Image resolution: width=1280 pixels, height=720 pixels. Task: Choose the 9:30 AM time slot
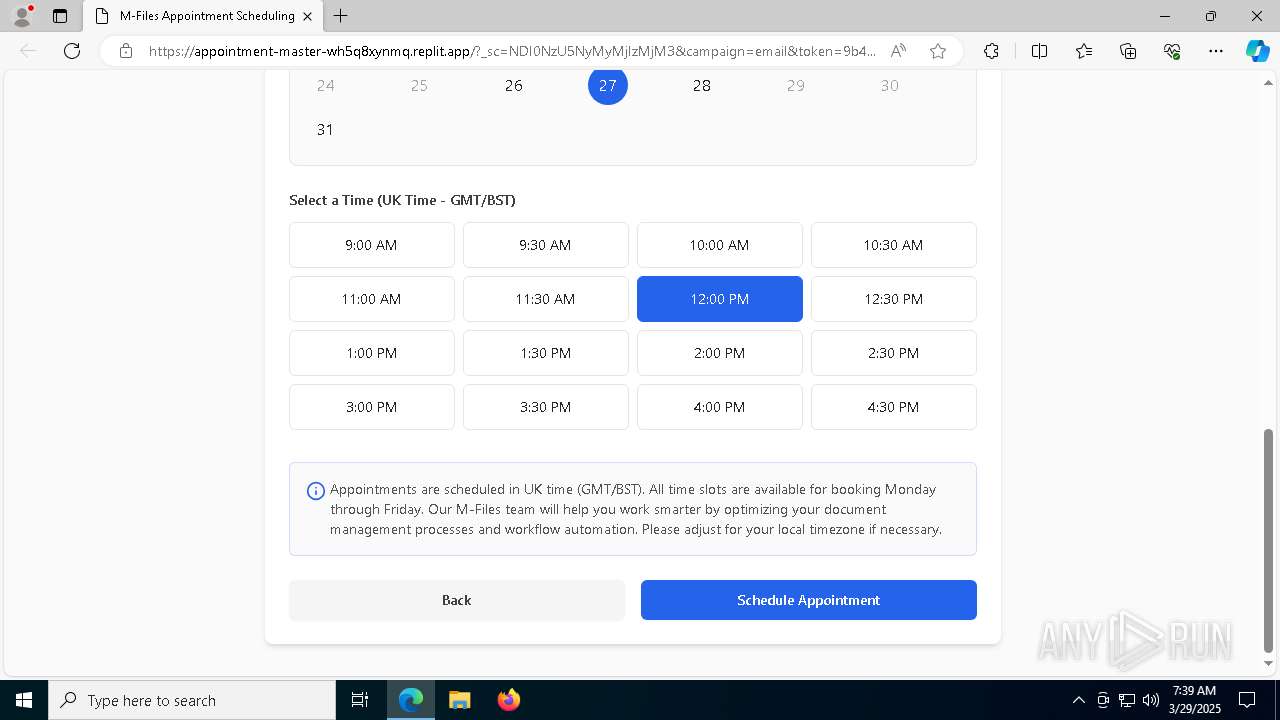click(x=546, y=245)
